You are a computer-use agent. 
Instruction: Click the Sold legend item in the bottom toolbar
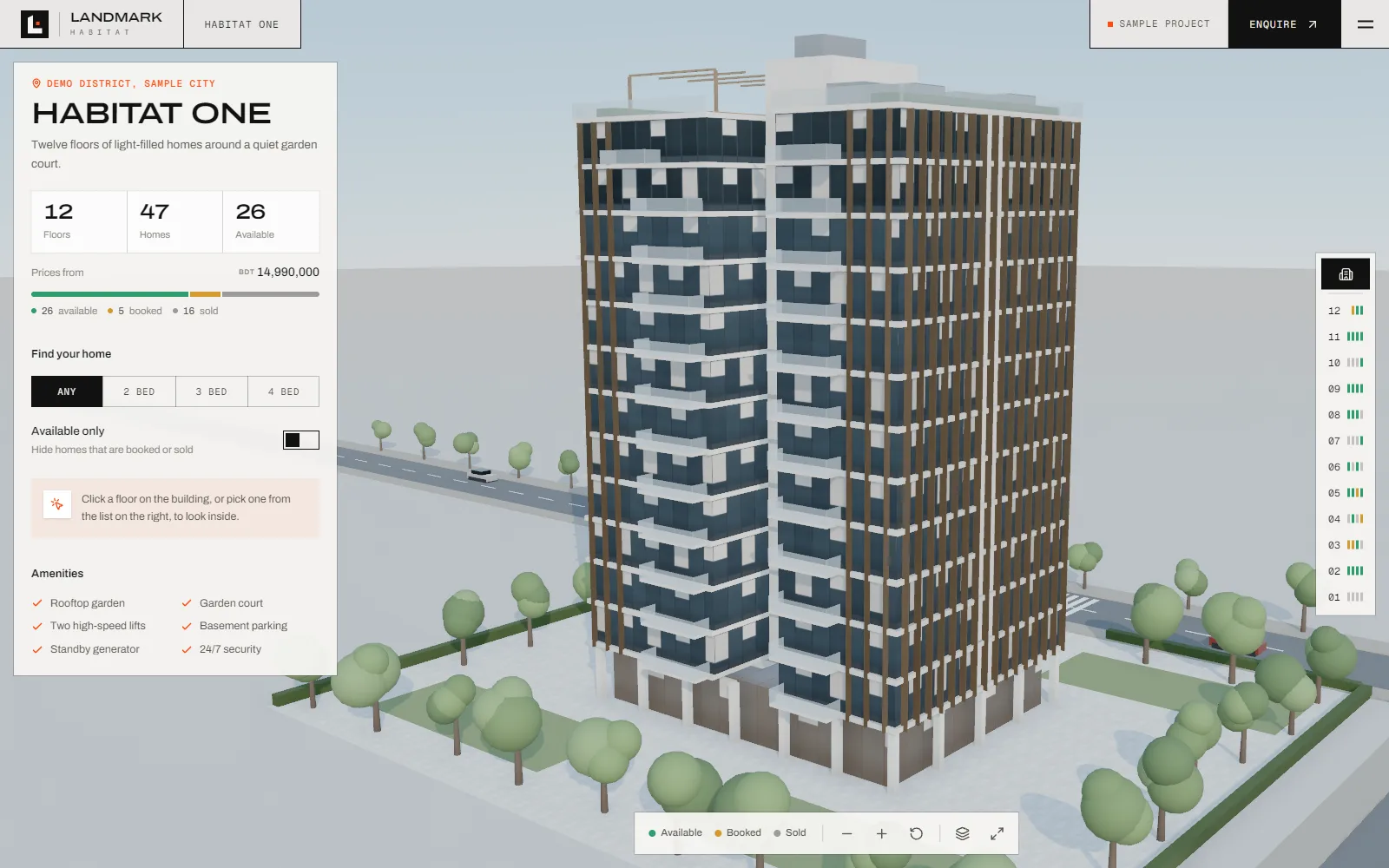coord(790,833)
